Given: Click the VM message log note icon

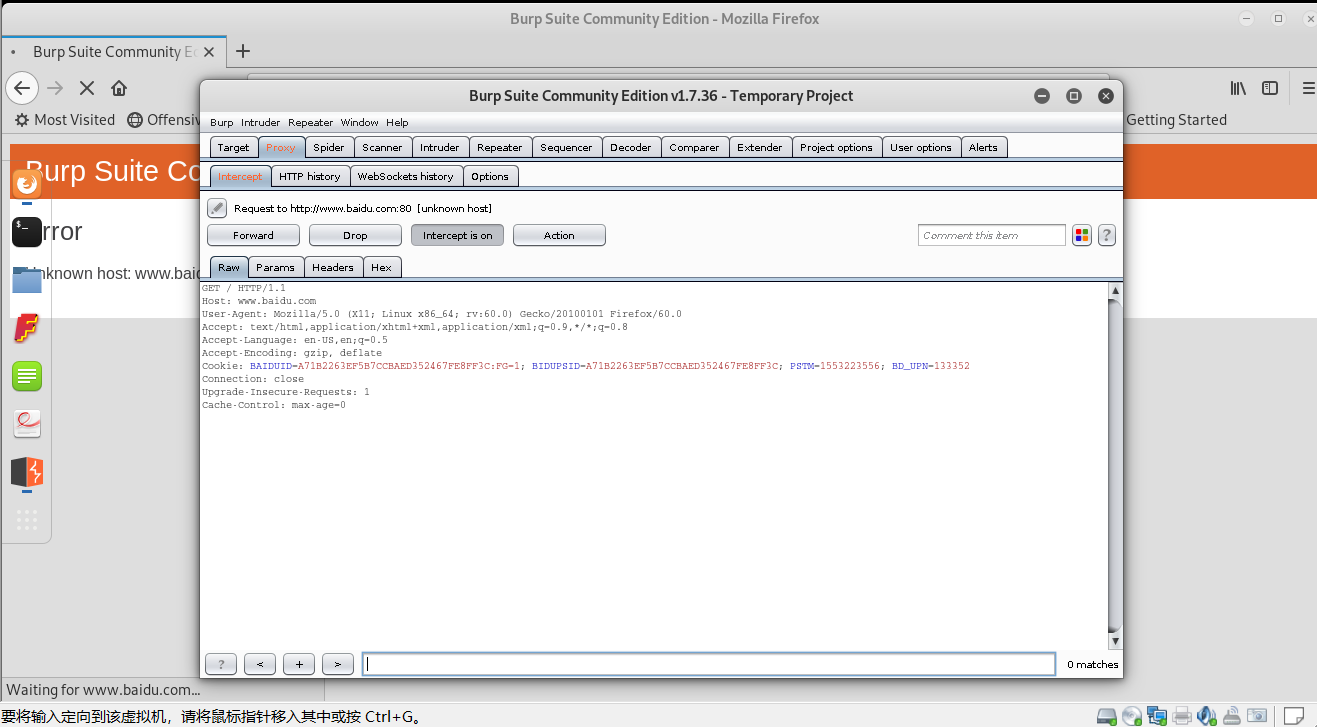Looking at the screenshot, I should coord(1294,716).
